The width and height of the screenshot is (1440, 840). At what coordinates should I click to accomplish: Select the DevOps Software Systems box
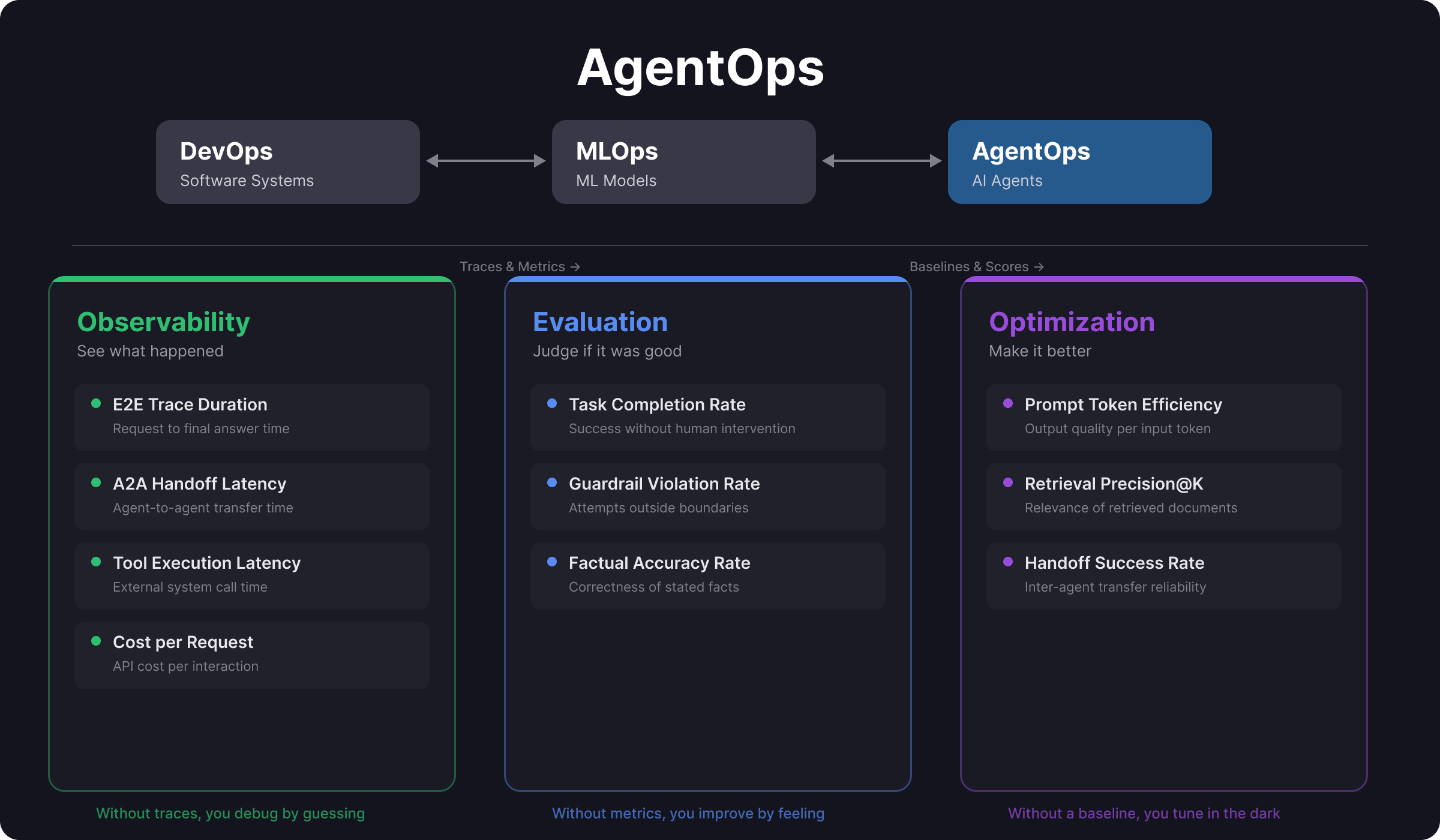[x=288, y=162]
